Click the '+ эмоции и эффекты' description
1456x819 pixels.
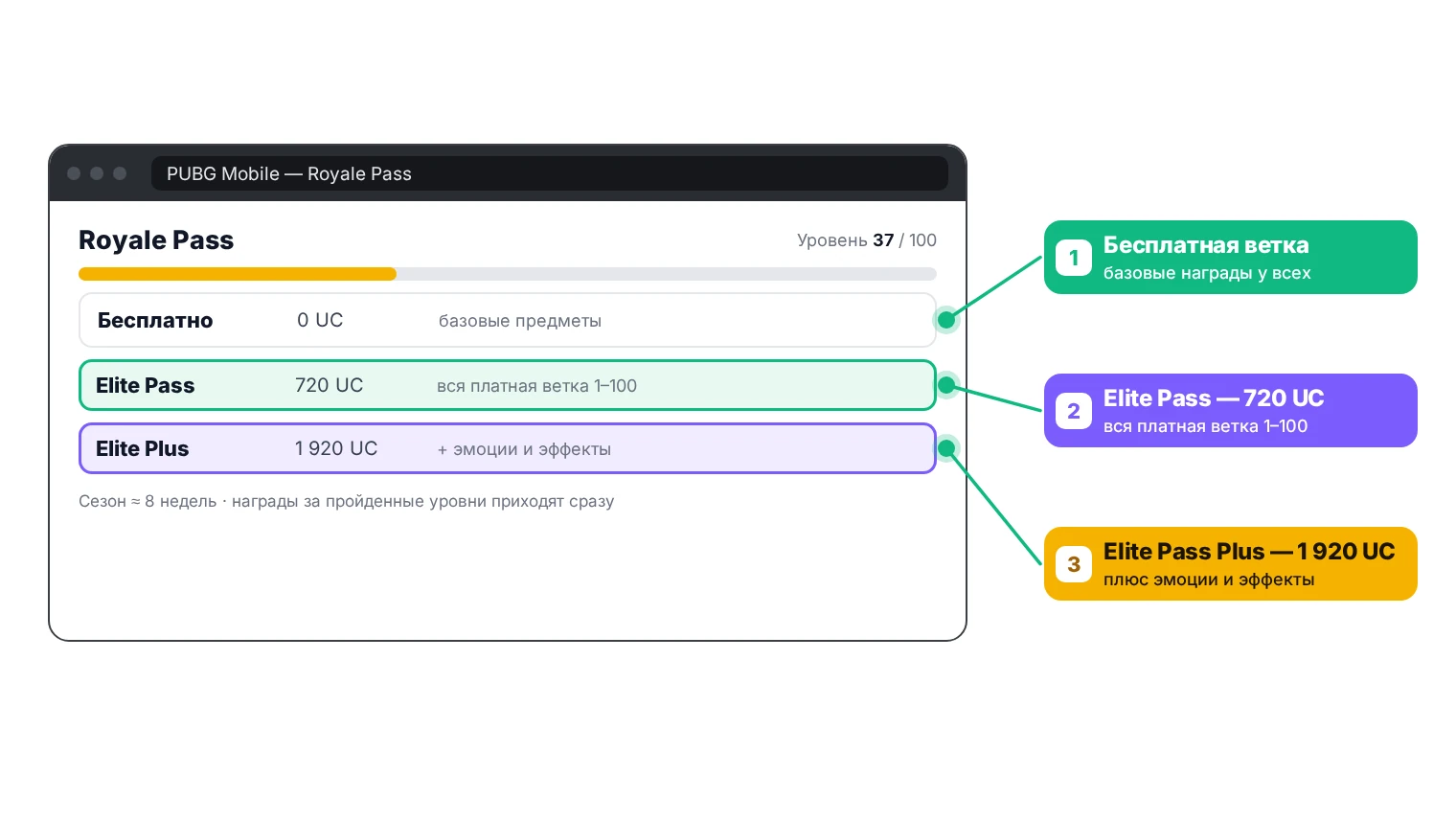pos(524,449)
